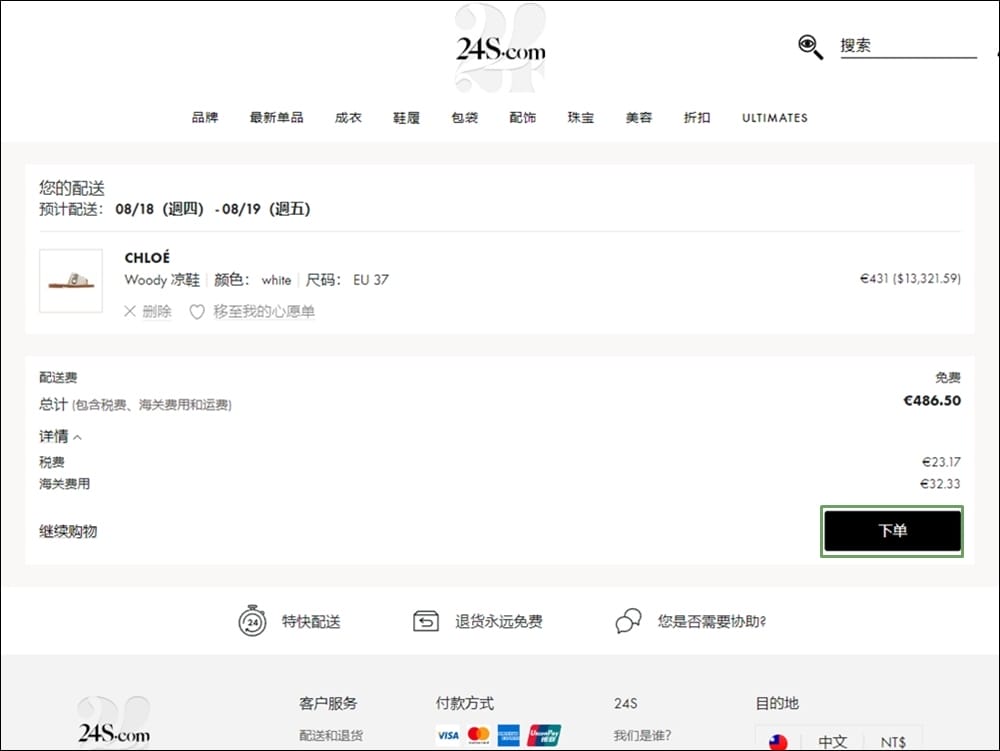Screen dimensions: 1000x751
Task: Open the 最新单品 menu
Action: [276, 117]
